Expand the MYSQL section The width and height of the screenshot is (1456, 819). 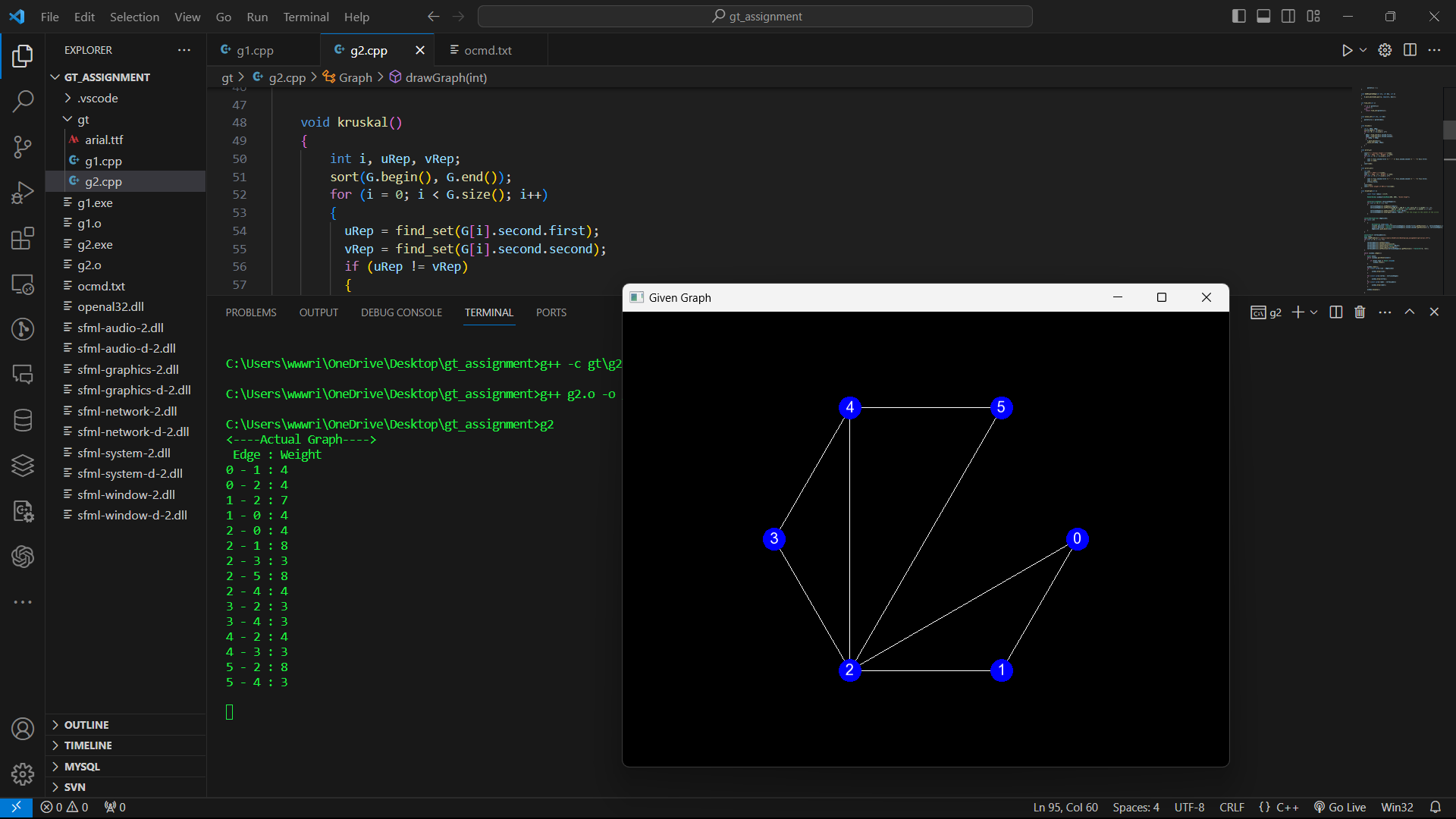tap(82, 767)
